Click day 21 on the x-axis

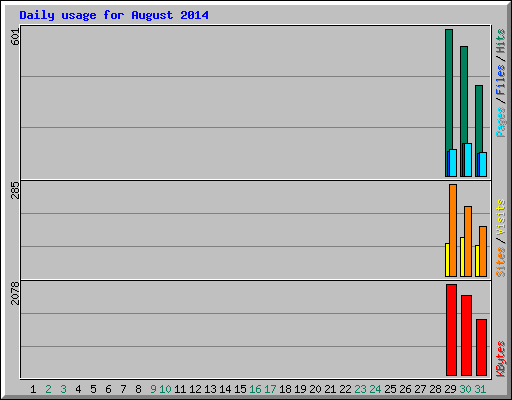pos(330,389)
